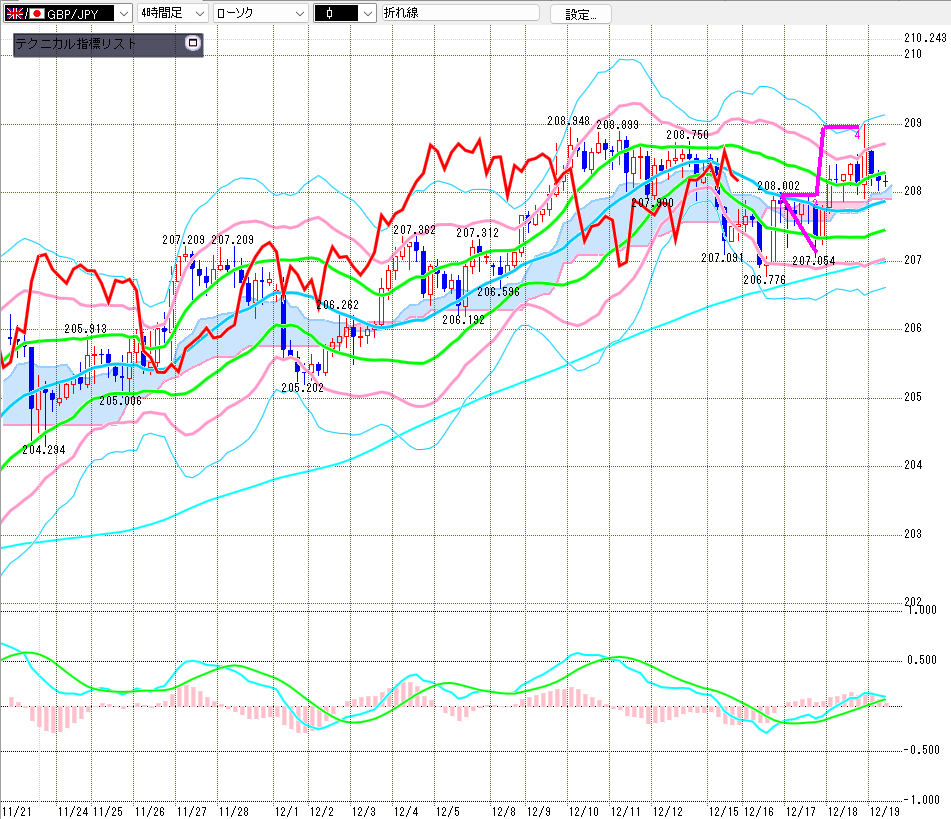Click the 205.202 price label on chart

[301, 388]
